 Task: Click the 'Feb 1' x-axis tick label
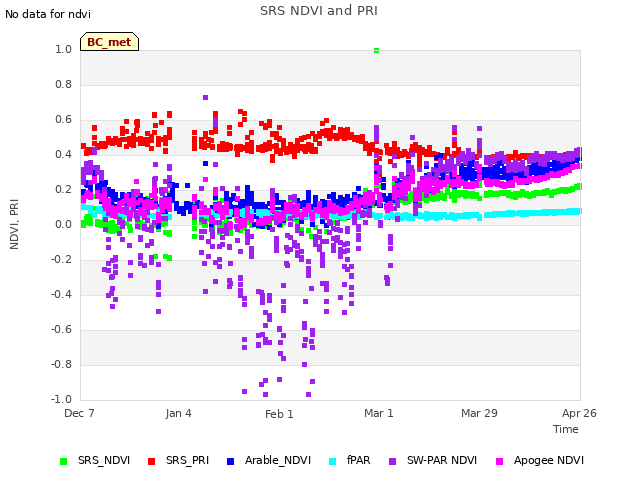(x=279, y=414)
